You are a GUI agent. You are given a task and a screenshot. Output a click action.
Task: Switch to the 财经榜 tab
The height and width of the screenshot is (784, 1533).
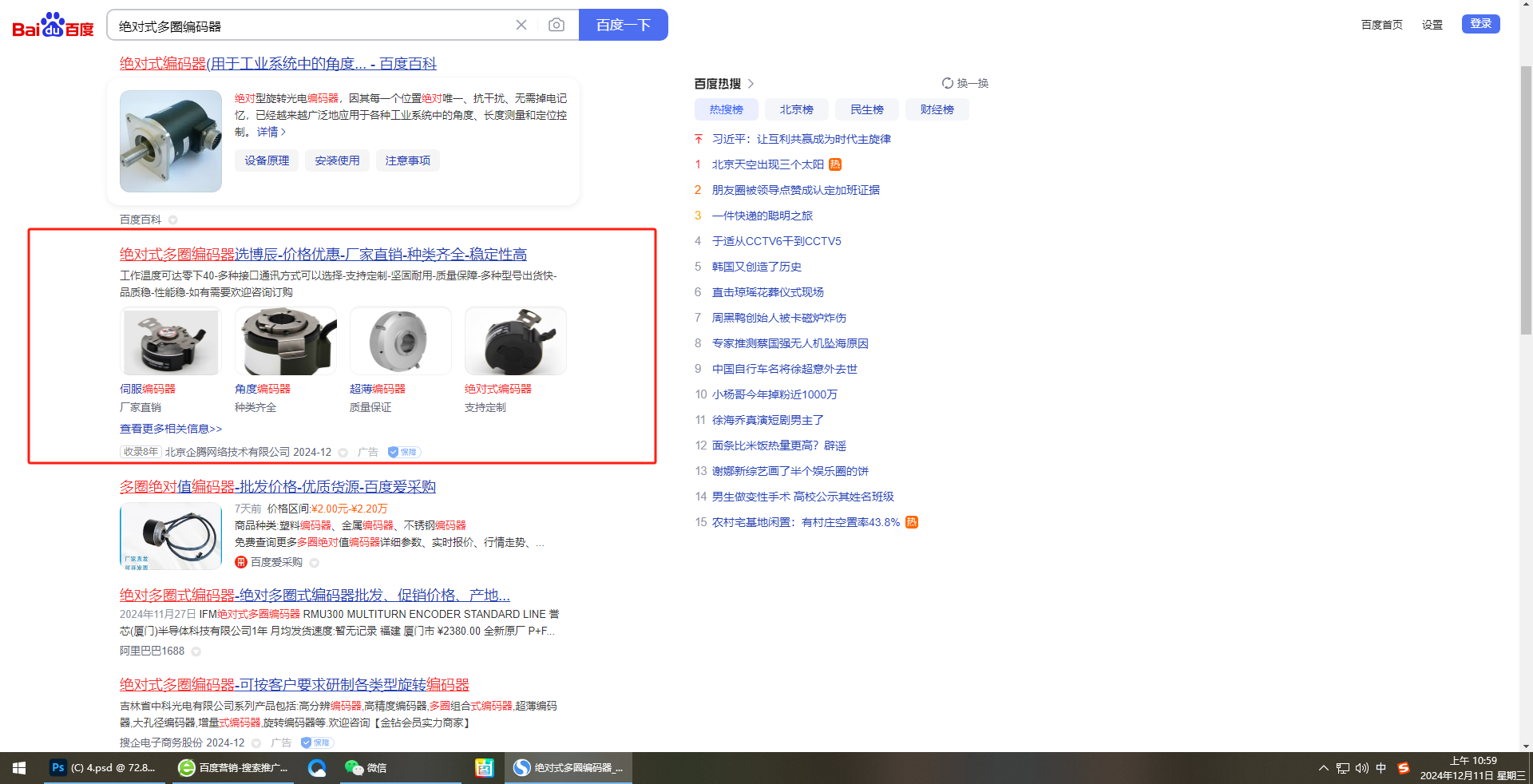tap(937, 109)
